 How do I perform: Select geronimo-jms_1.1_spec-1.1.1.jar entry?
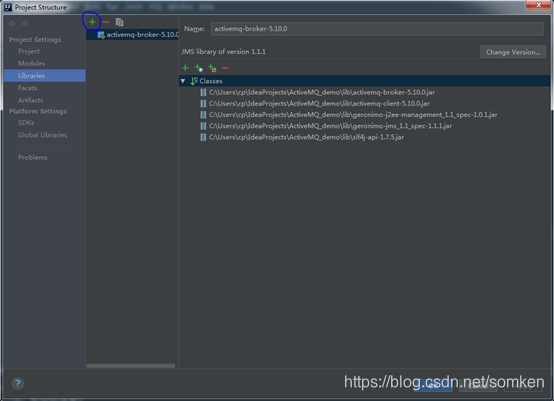point(330,126)
